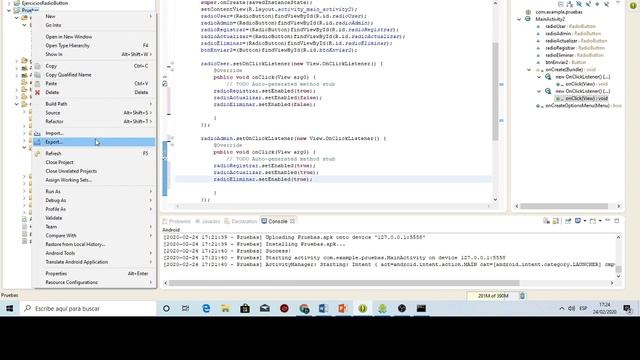Switch to the Declaration tab
This screenshot has height=360, width=640.
[240, 221]
